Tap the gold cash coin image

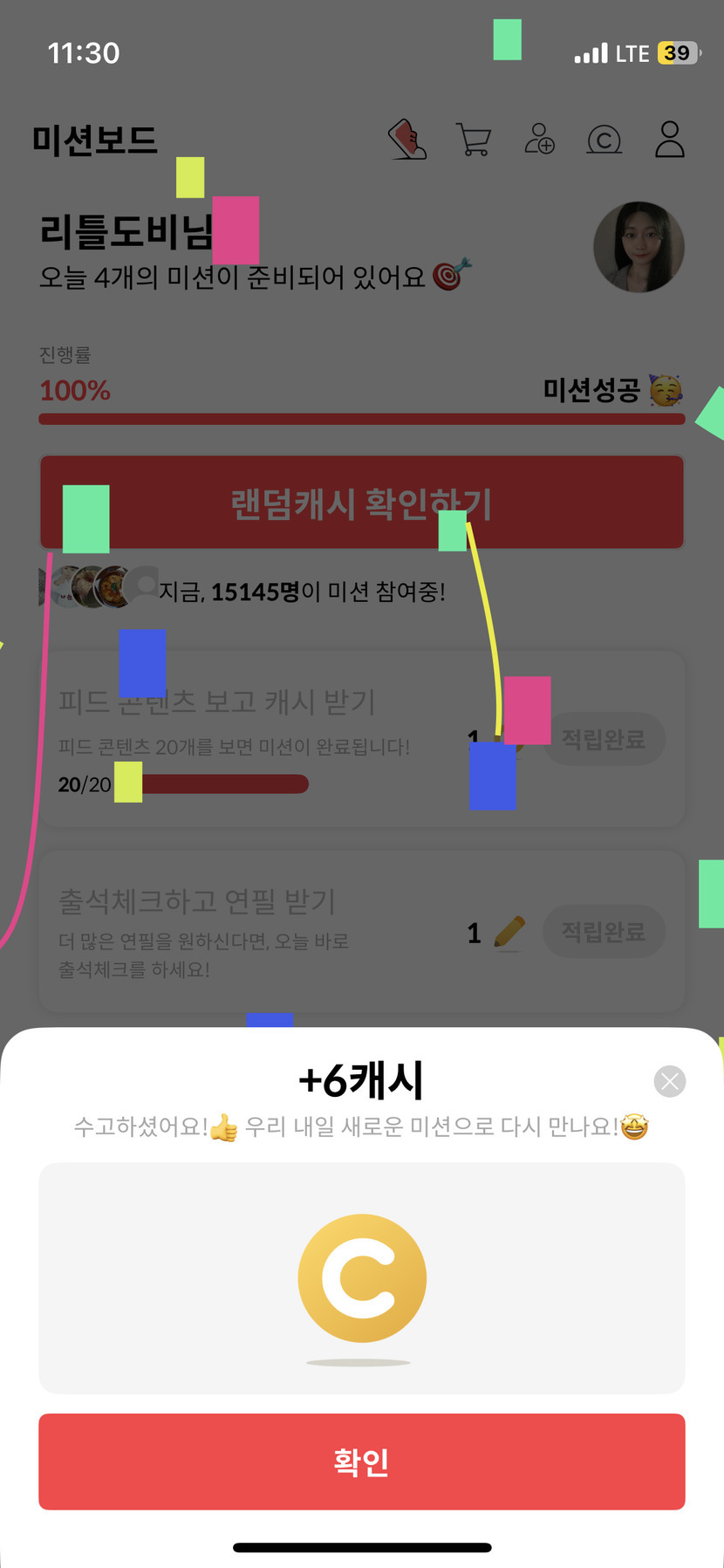tap(362, 1278)
